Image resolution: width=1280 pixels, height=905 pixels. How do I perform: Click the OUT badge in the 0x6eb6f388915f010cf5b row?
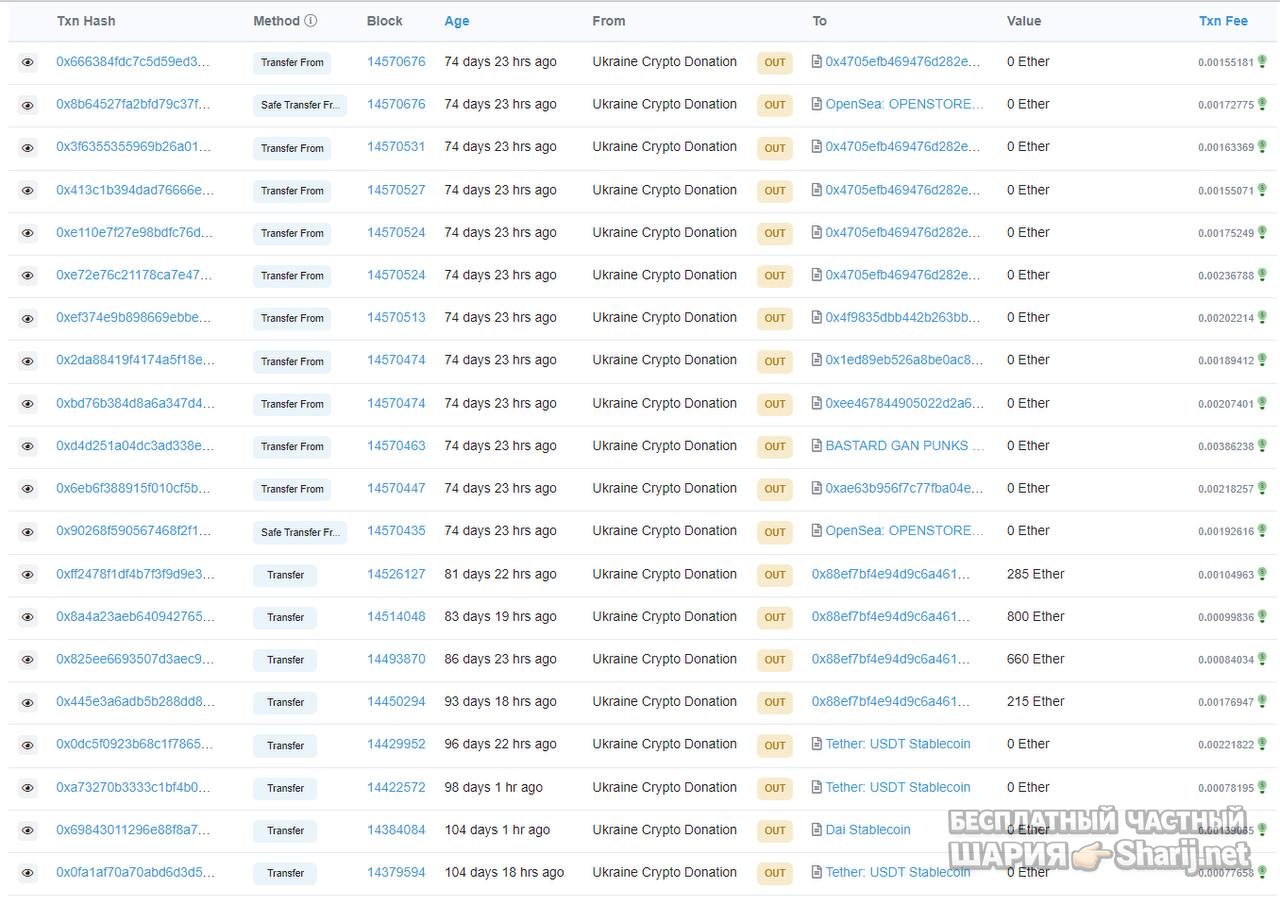[775, 489]
